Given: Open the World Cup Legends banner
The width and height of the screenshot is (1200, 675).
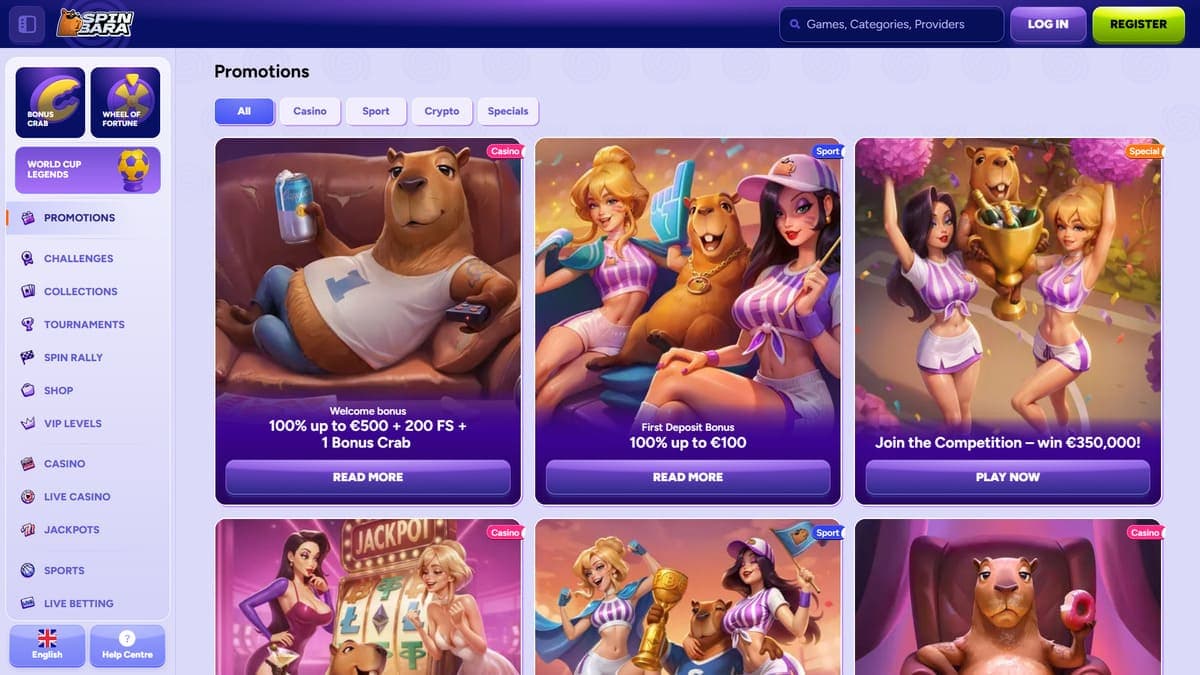Looking at the screenshot, I should pyautogui.click(x=87, y=169).
